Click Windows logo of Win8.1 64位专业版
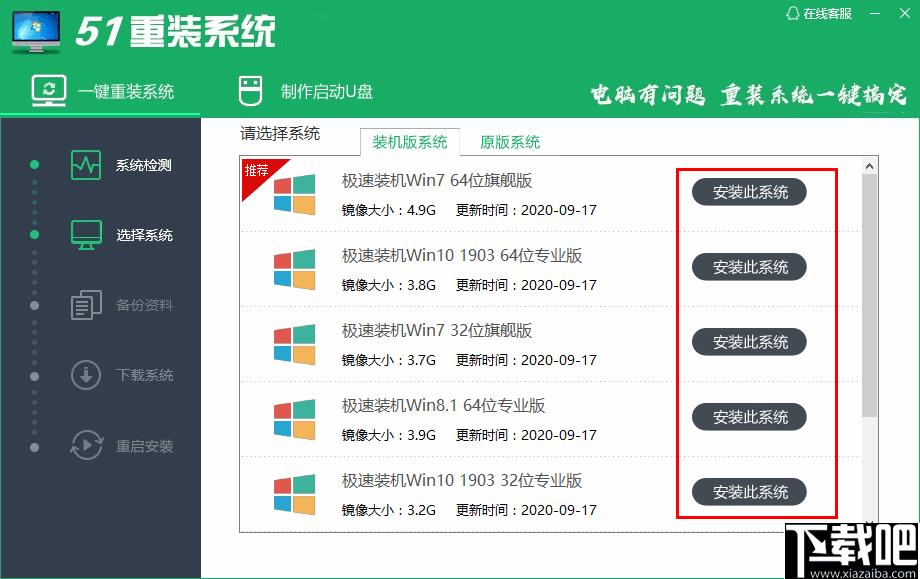The width and height of the screenshot is (920, 579). [x=295, y=419]
